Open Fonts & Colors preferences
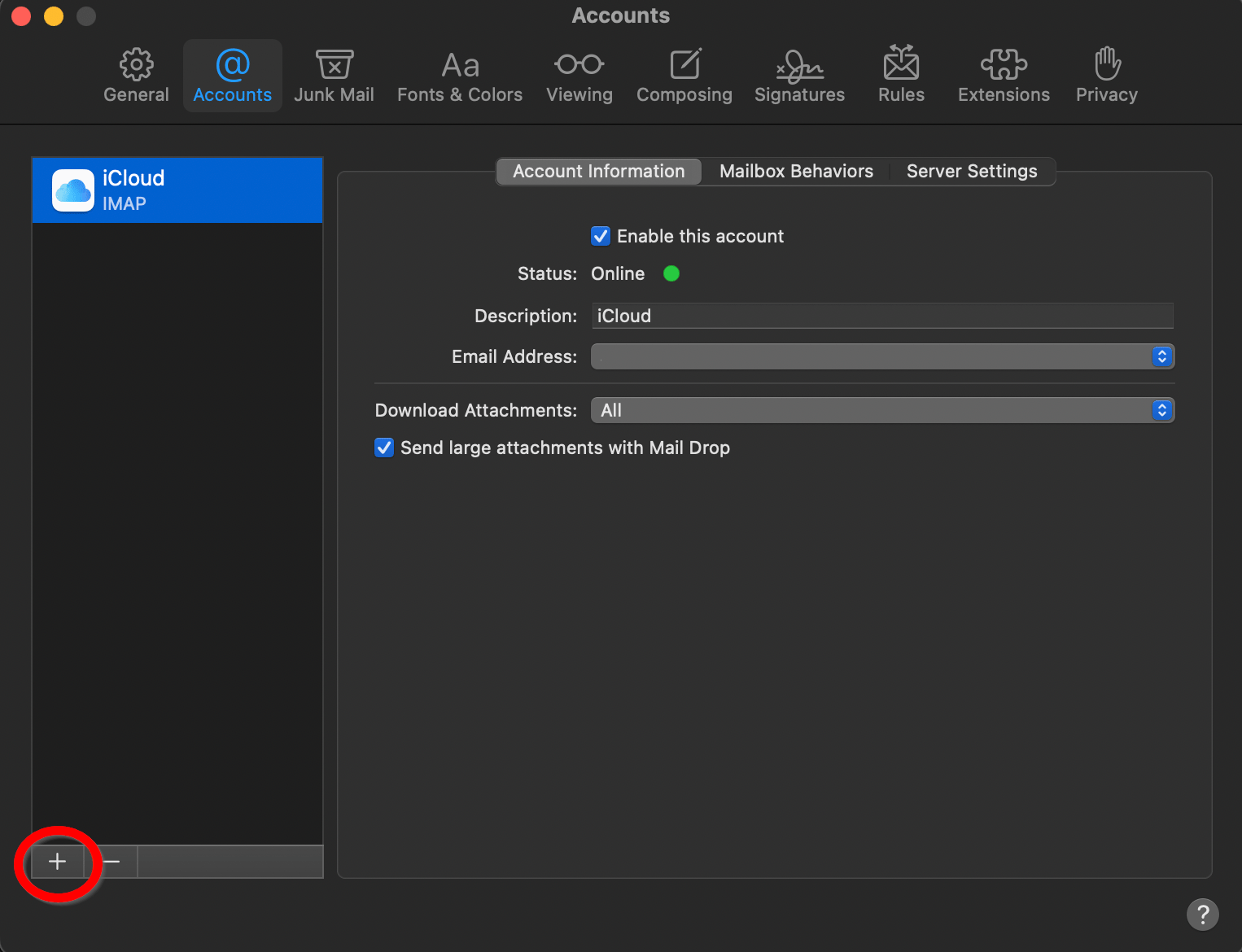 pyautogui.click(x=460, y=76)
